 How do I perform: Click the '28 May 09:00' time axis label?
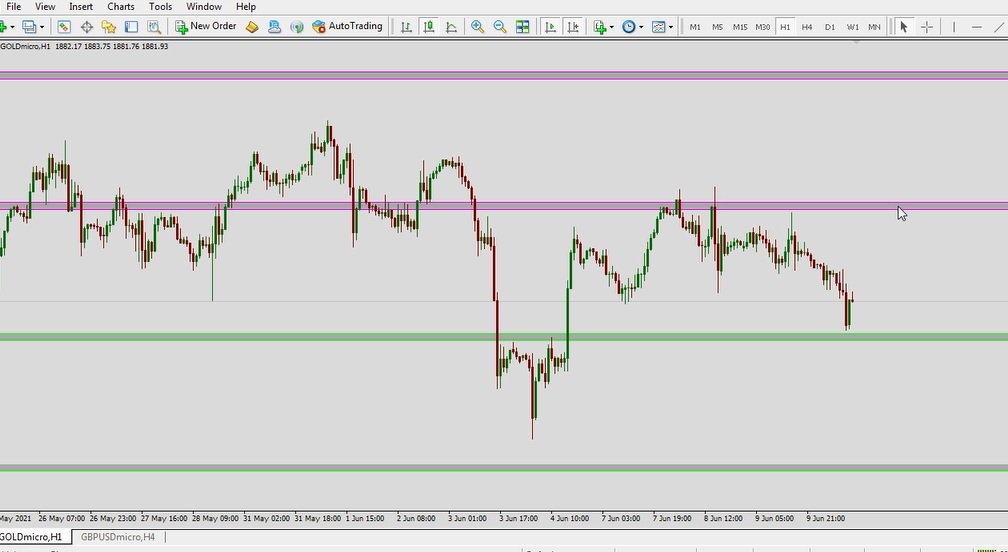click(x=216, y=518)
